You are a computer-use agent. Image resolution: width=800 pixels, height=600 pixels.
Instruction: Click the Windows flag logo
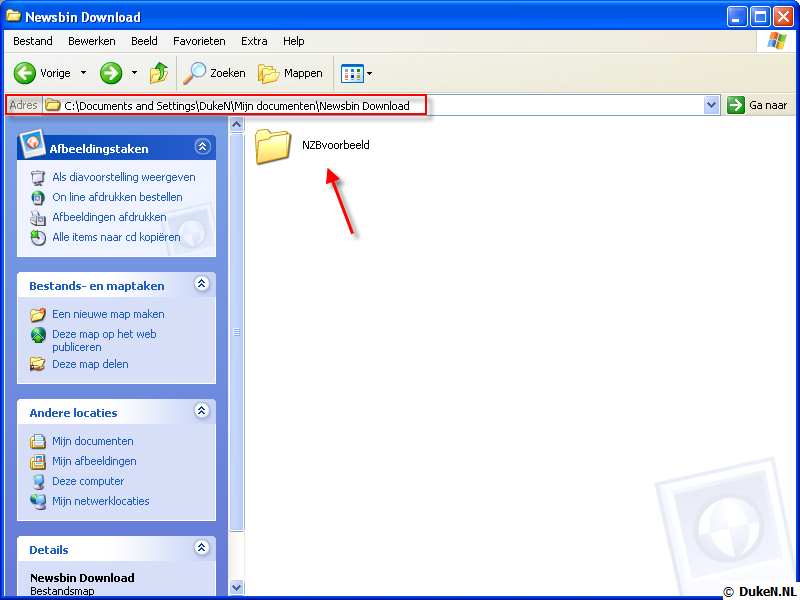(777, 41)
